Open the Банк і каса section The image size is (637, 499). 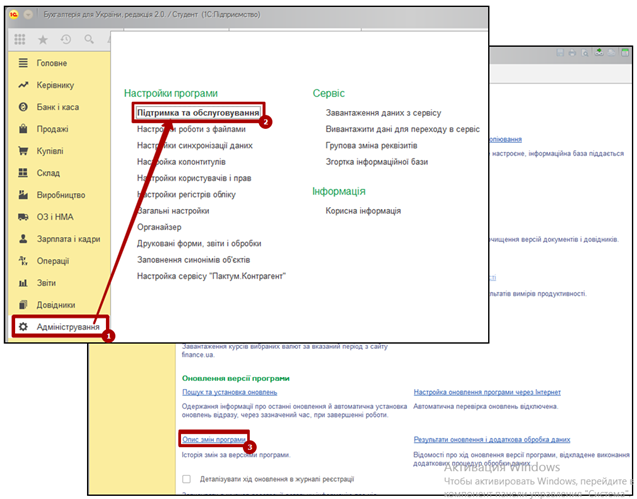coord(58,107)
